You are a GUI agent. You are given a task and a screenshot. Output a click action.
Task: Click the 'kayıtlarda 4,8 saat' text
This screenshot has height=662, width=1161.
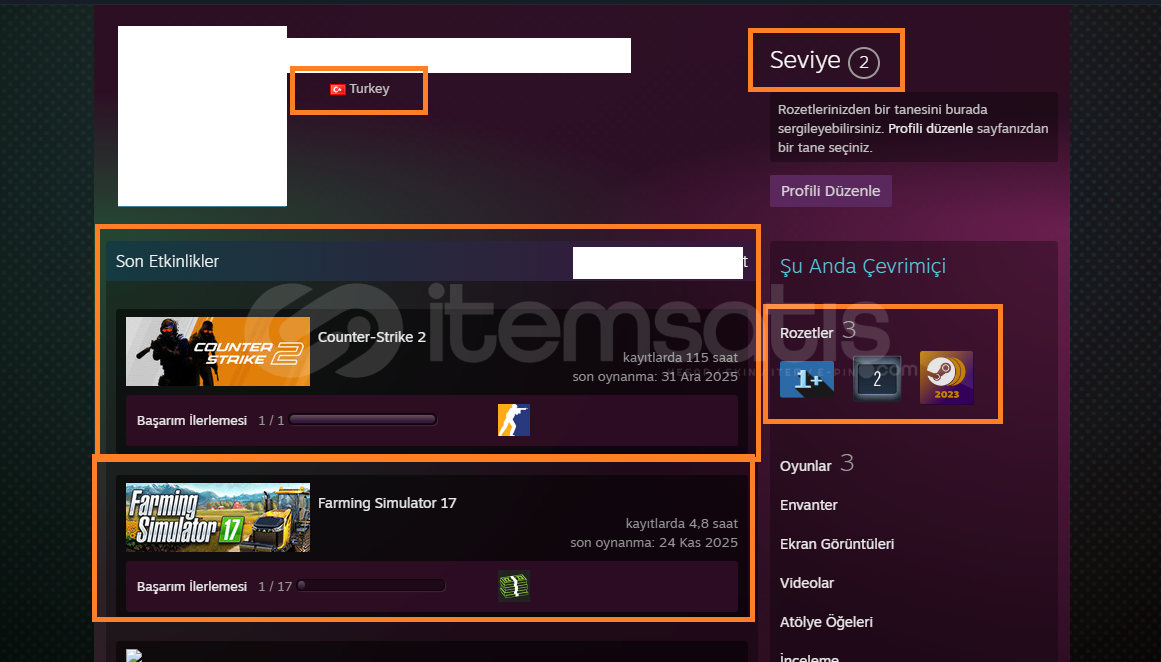coord(681,524)
